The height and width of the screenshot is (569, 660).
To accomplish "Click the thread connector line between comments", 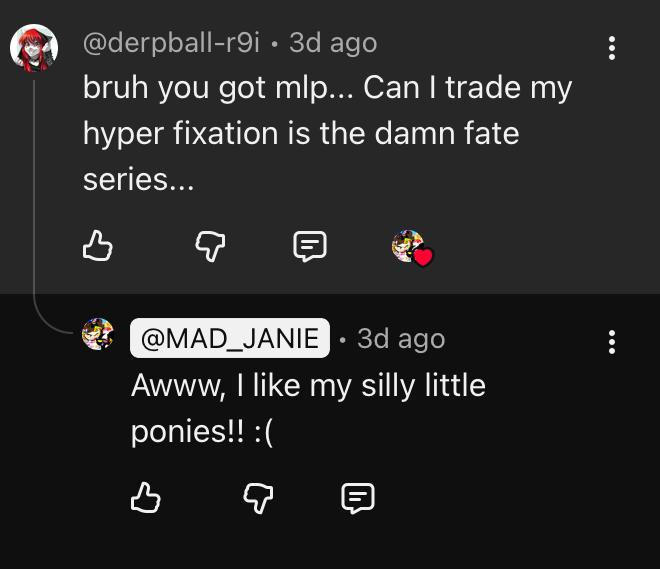I will click(x=36, y=200).
